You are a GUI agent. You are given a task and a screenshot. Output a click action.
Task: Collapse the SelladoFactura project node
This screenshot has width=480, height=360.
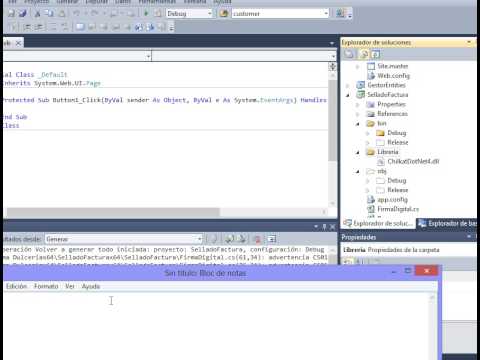tap(348, 95)
